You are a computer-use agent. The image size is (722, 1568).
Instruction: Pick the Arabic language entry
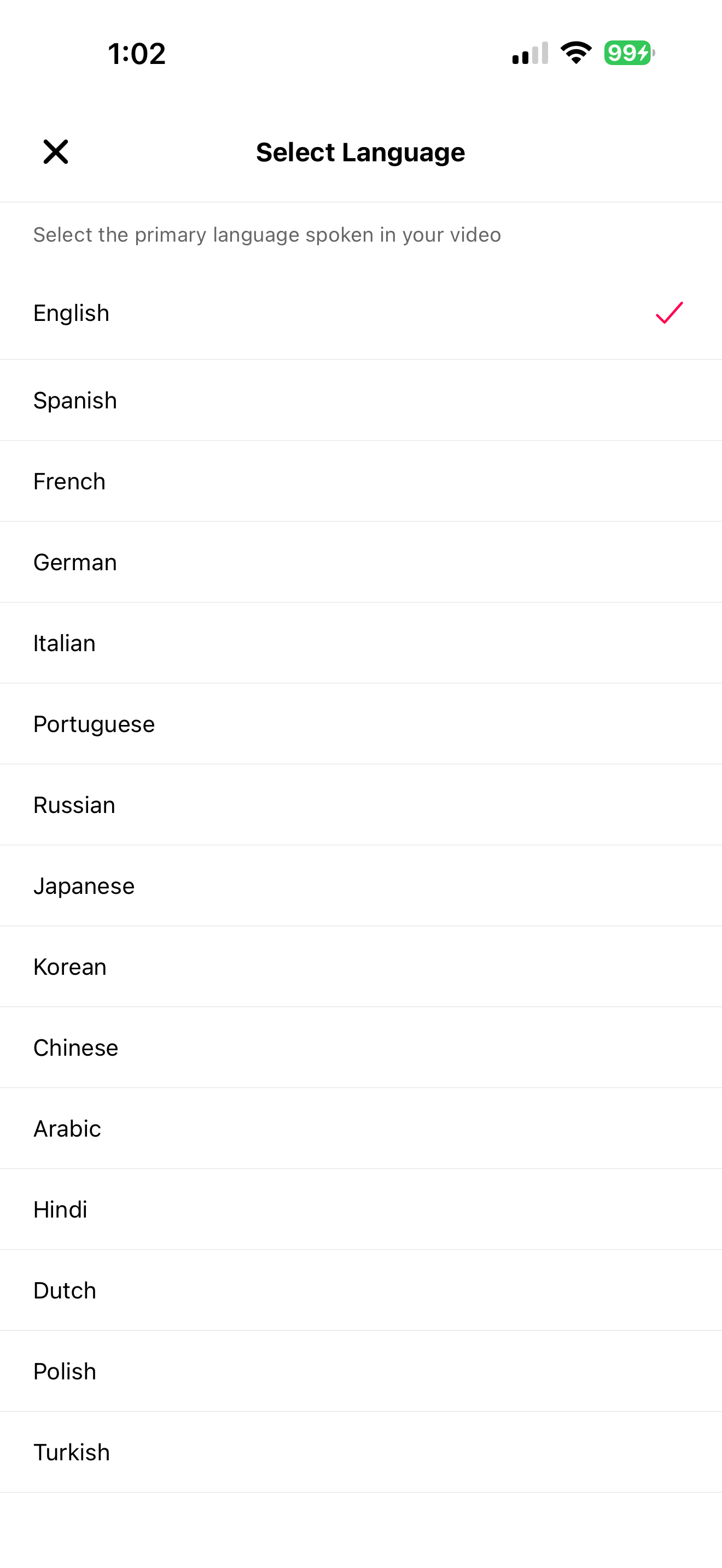67,1129
